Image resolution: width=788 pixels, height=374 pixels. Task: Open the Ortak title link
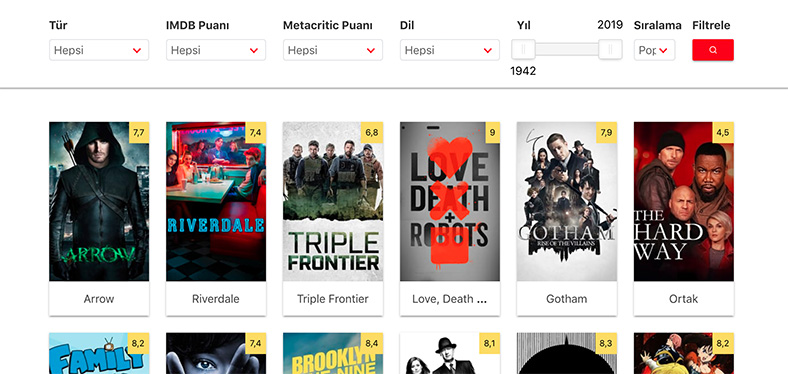click(x=683, y=299)
